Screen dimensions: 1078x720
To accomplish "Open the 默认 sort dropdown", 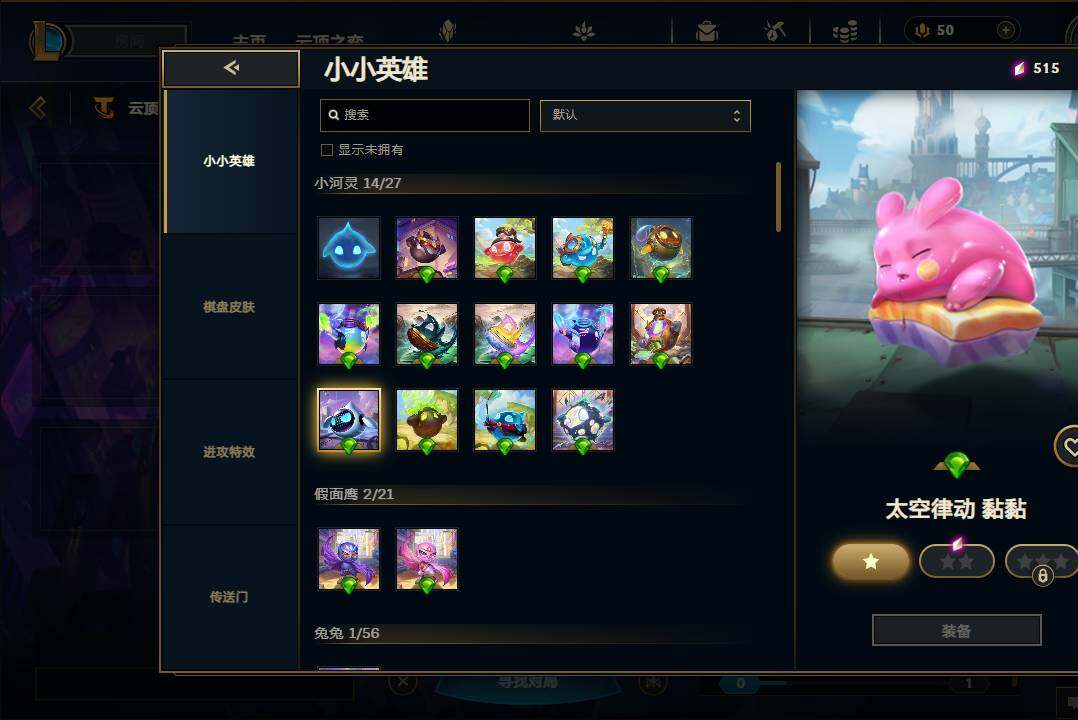I will click(645, 116).
